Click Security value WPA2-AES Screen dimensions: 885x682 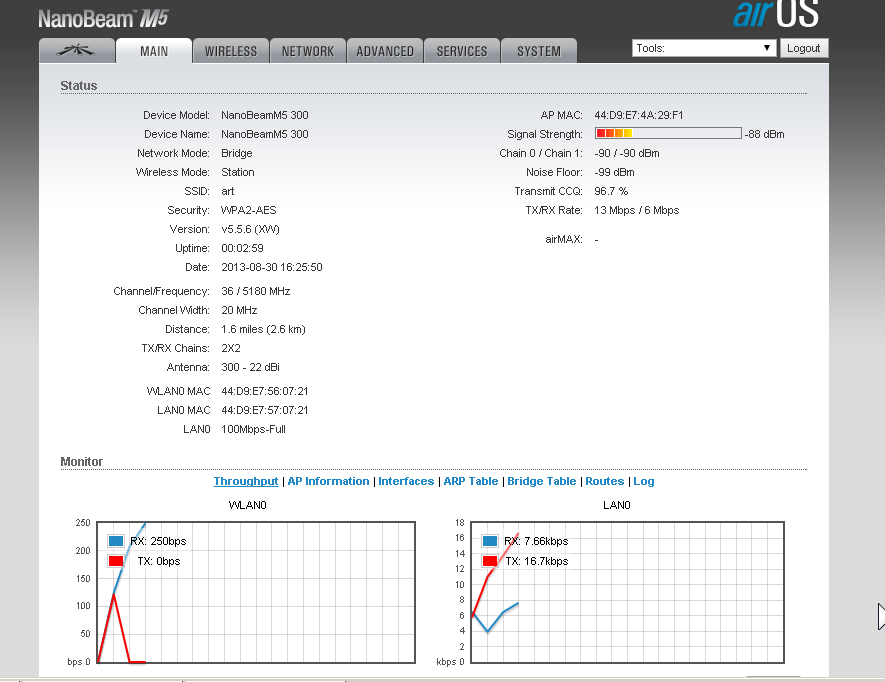[x=248, y=210]
